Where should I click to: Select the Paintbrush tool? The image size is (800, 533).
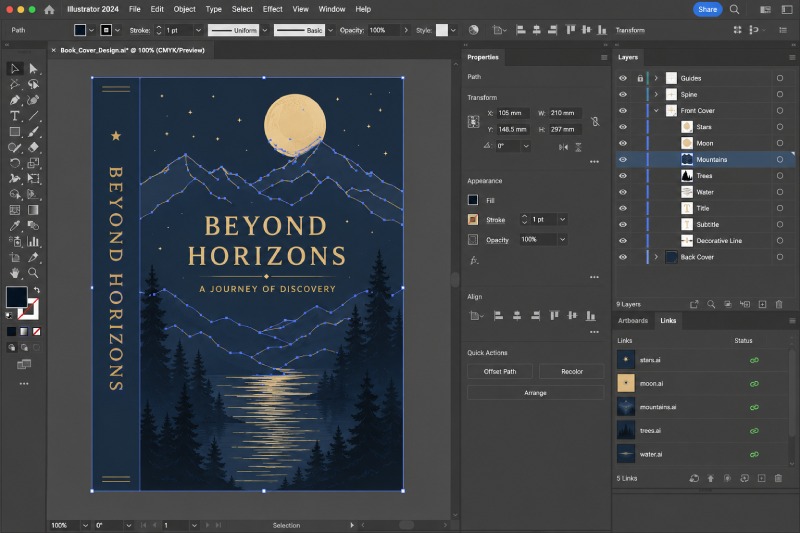[33, 132]
